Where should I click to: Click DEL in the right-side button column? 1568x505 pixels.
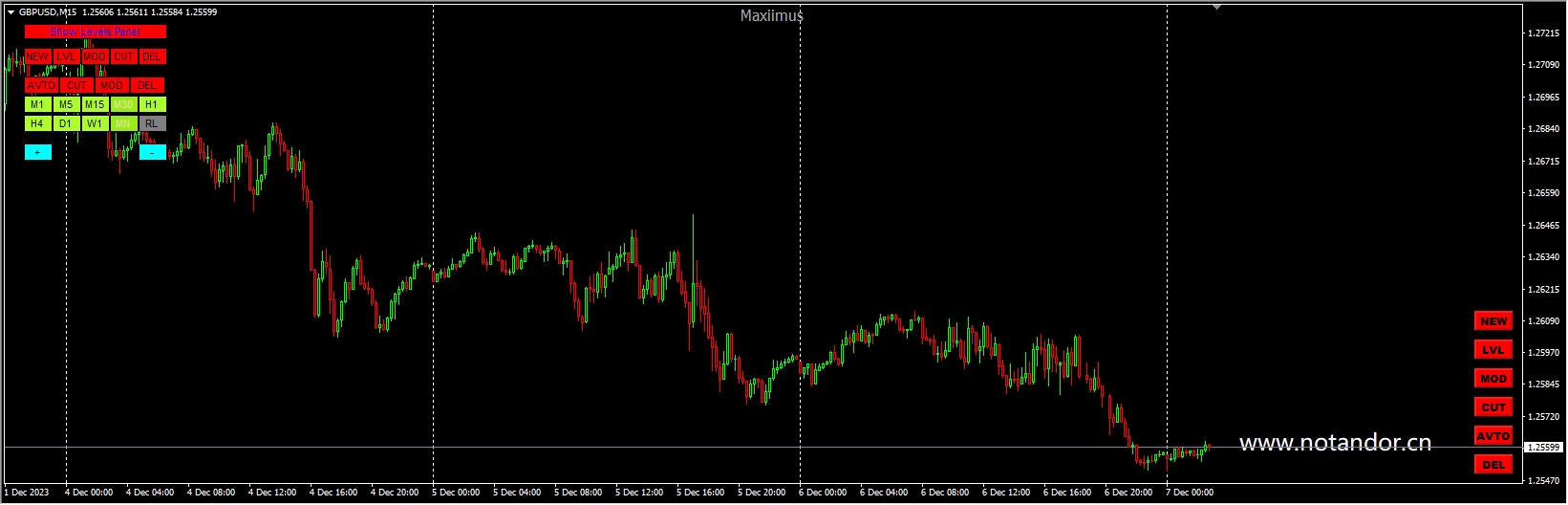(1493, 465)
